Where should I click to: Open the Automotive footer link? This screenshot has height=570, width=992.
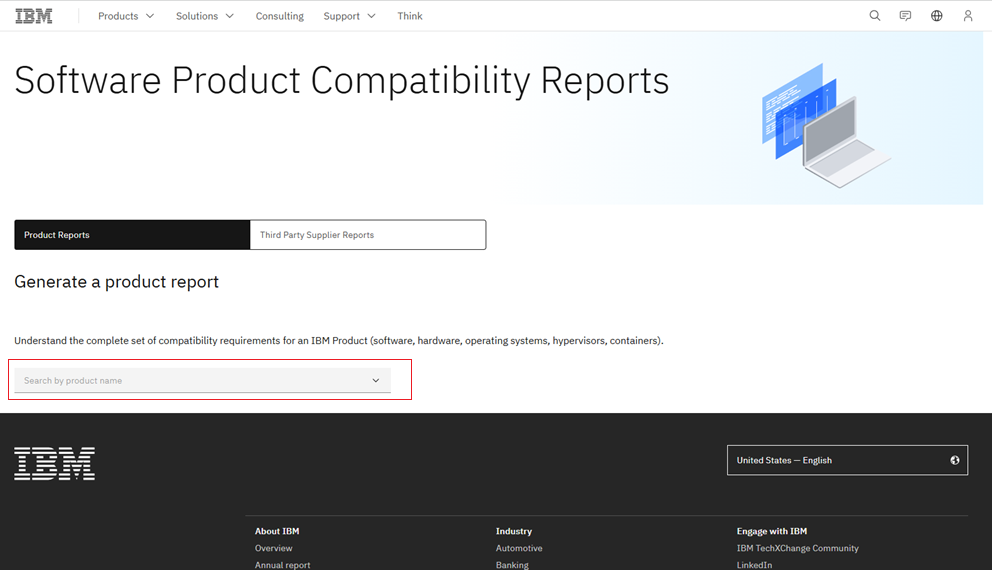[x=519, y=548]
